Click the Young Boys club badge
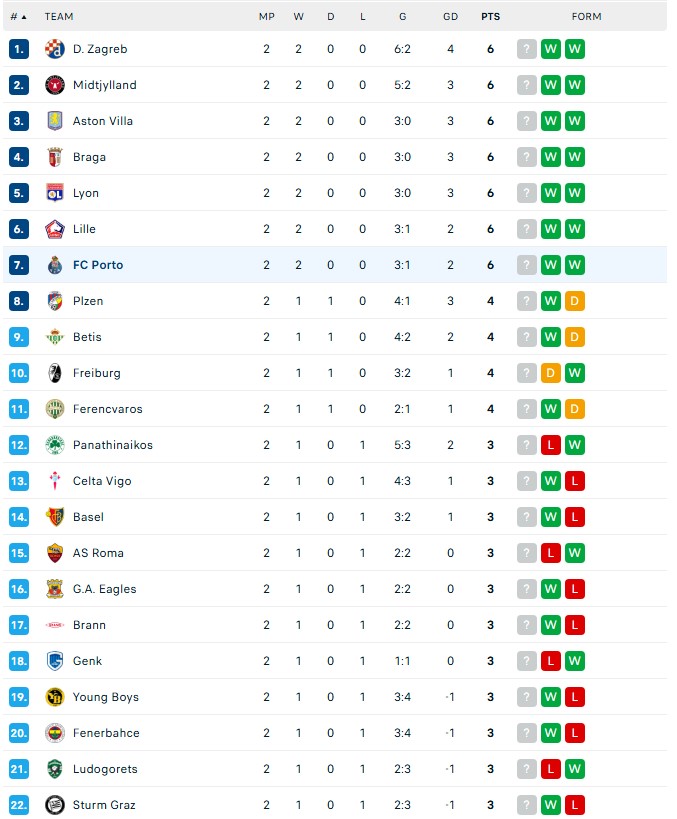Screen dimensions: 677x819 (55, 697)
